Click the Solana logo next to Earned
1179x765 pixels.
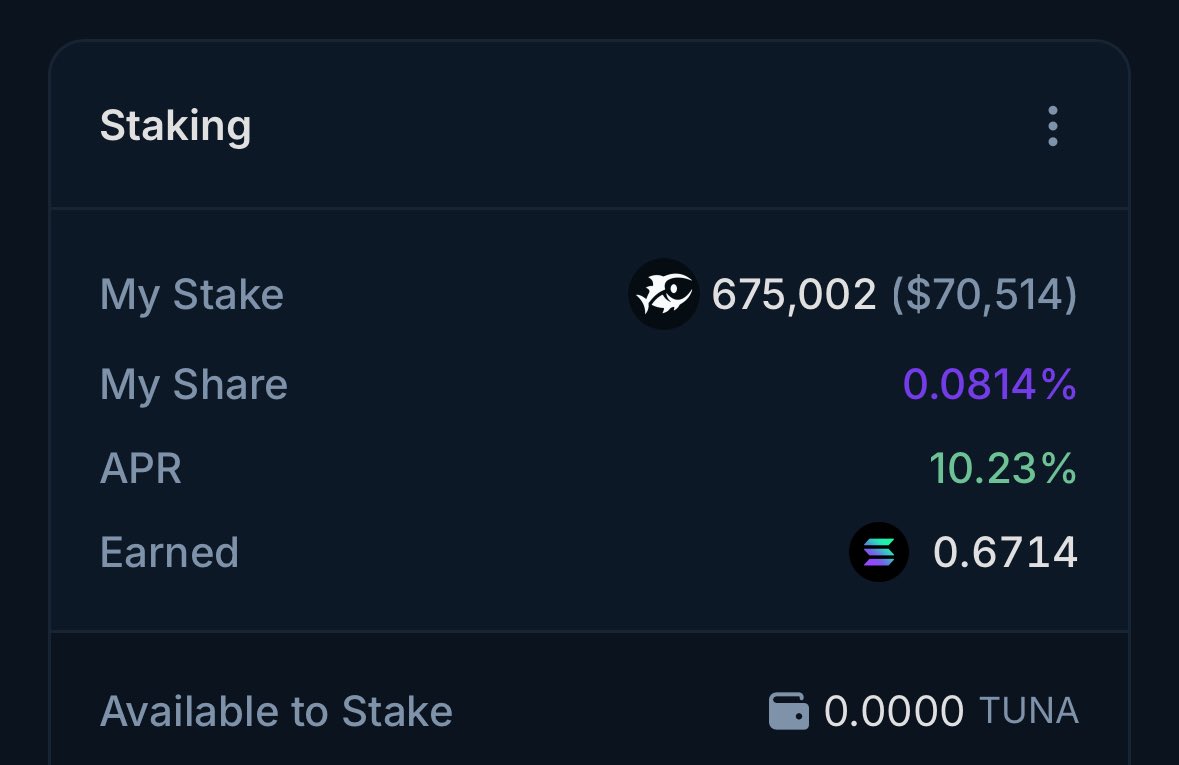click(x=879, y=552)
